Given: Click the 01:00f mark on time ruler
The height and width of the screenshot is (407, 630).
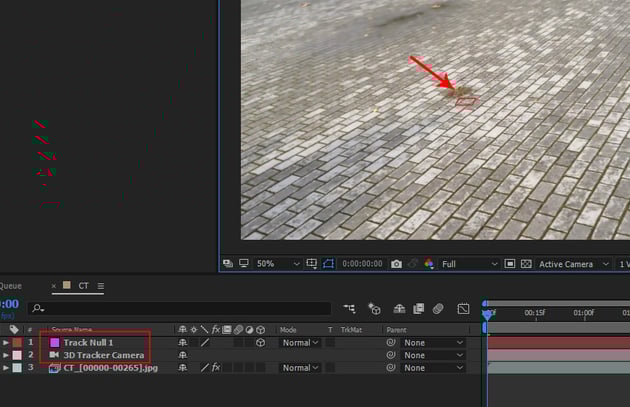Looking at the screenshot, I should (583, 313).
